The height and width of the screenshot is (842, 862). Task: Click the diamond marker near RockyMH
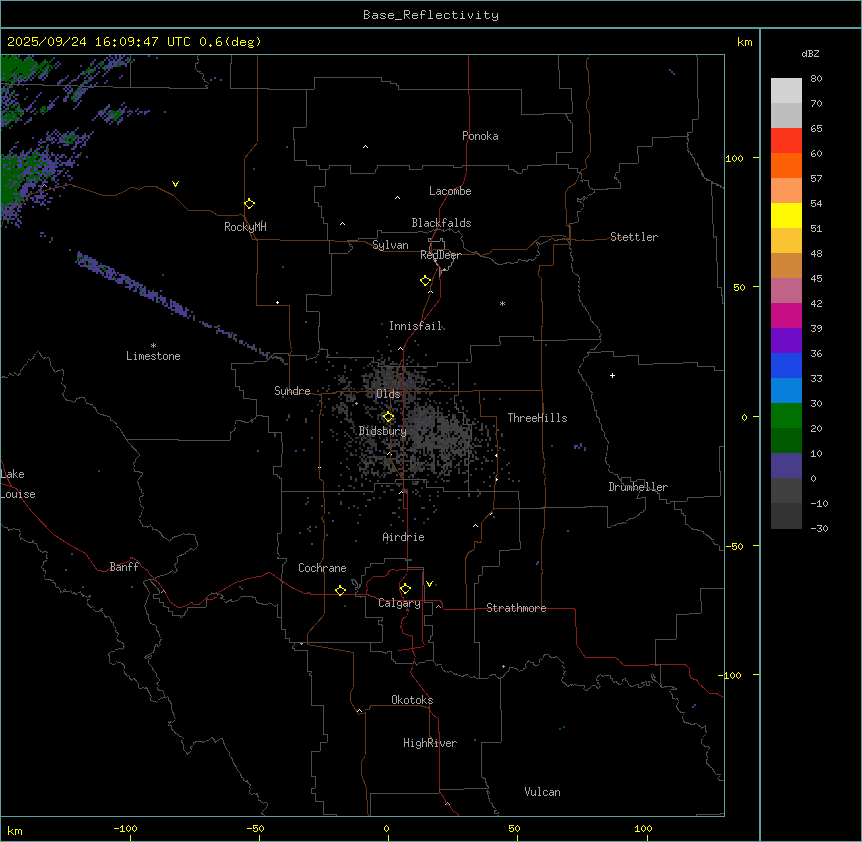click(249, 203)
